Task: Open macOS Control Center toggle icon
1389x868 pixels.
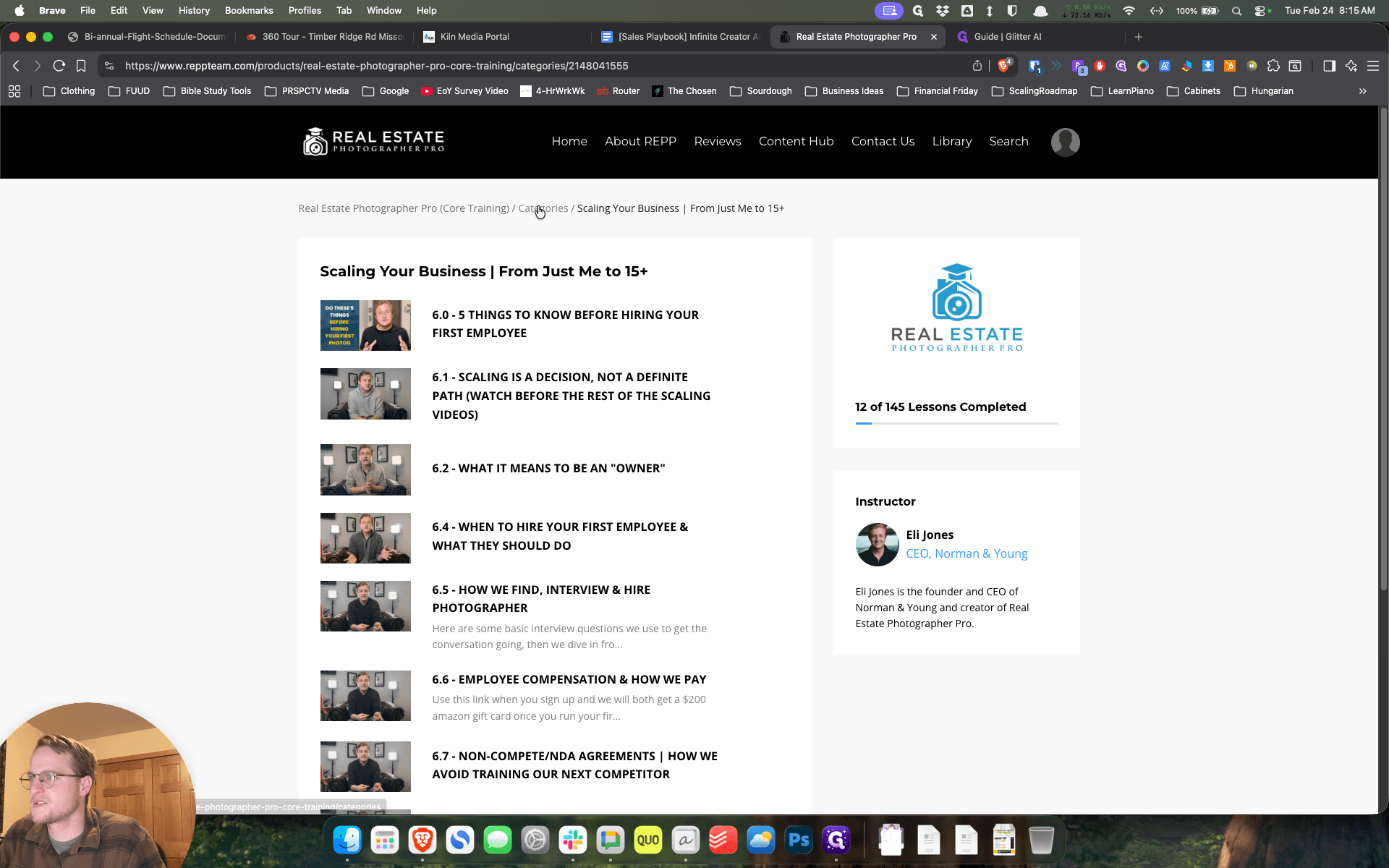Action: (x=1260, y=11)
